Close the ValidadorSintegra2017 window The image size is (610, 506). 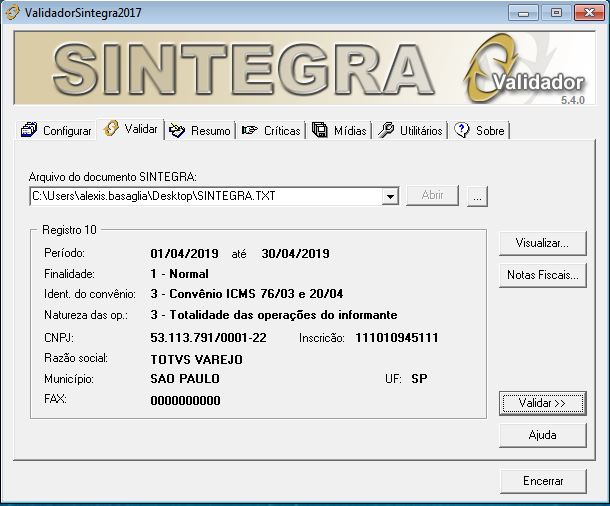(x=589, y=13)
